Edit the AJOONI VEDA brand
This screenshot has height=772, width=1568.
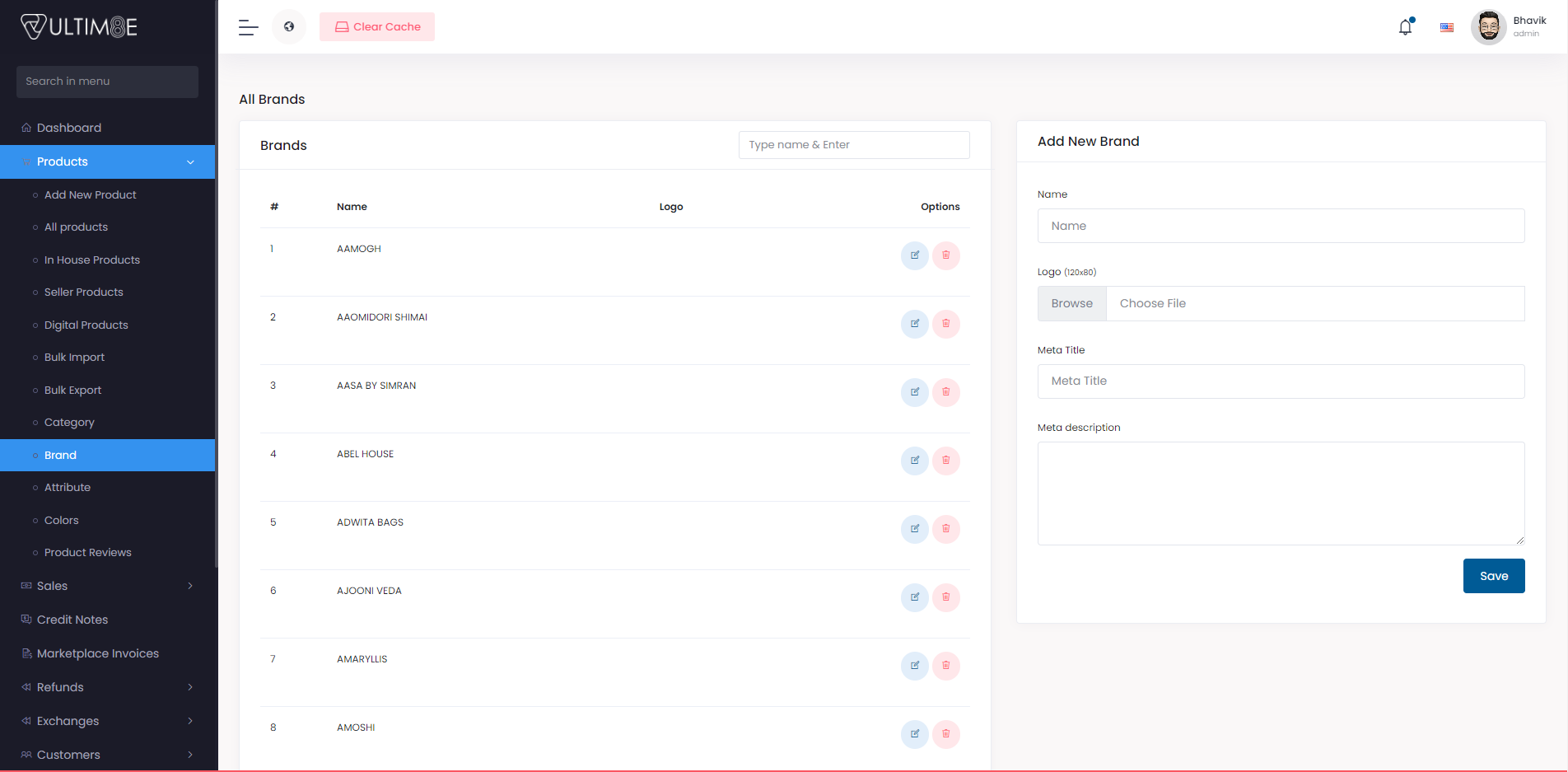point(914,597)
